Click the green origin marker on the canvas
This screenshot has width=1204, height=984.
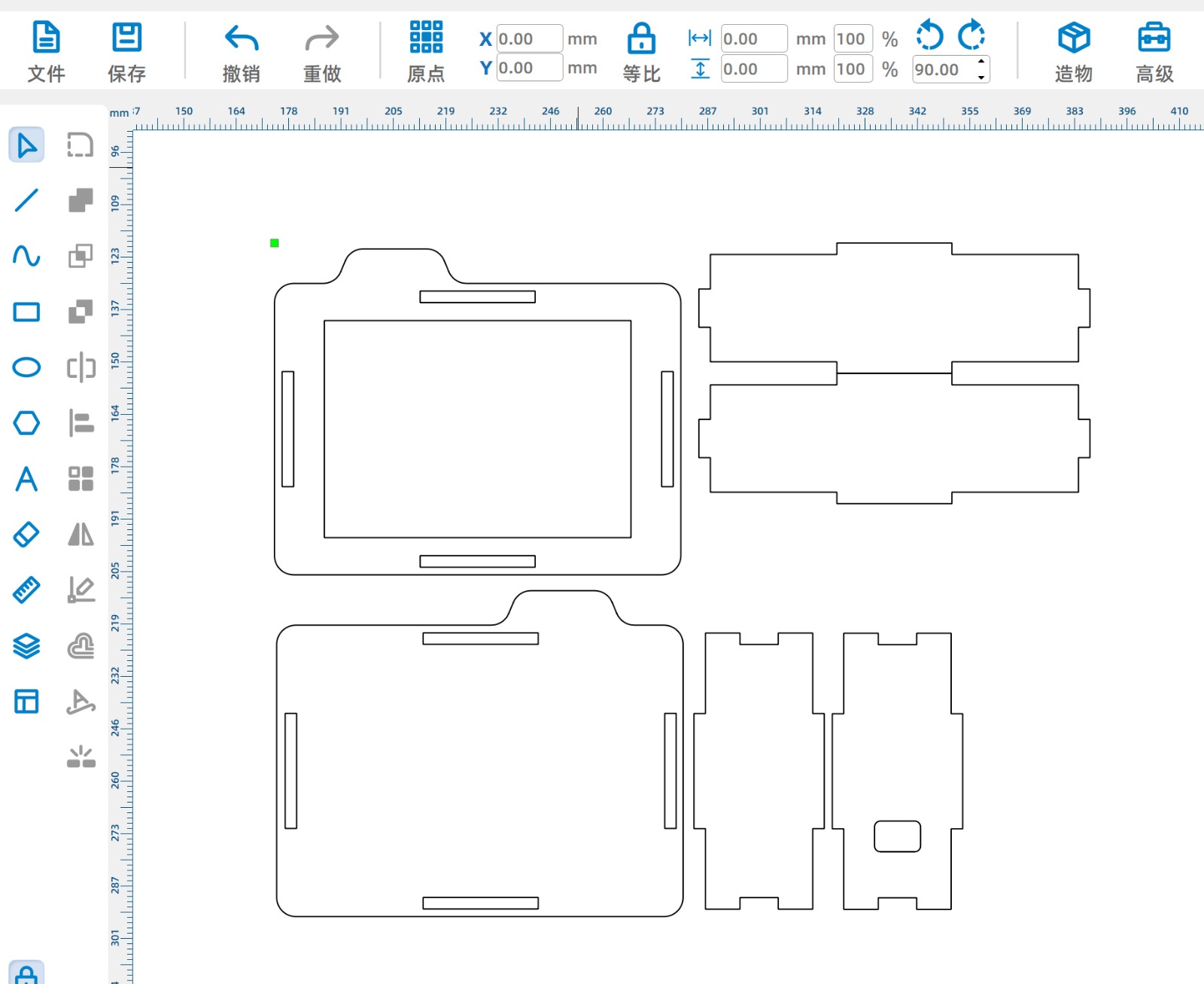pos(275,242)
